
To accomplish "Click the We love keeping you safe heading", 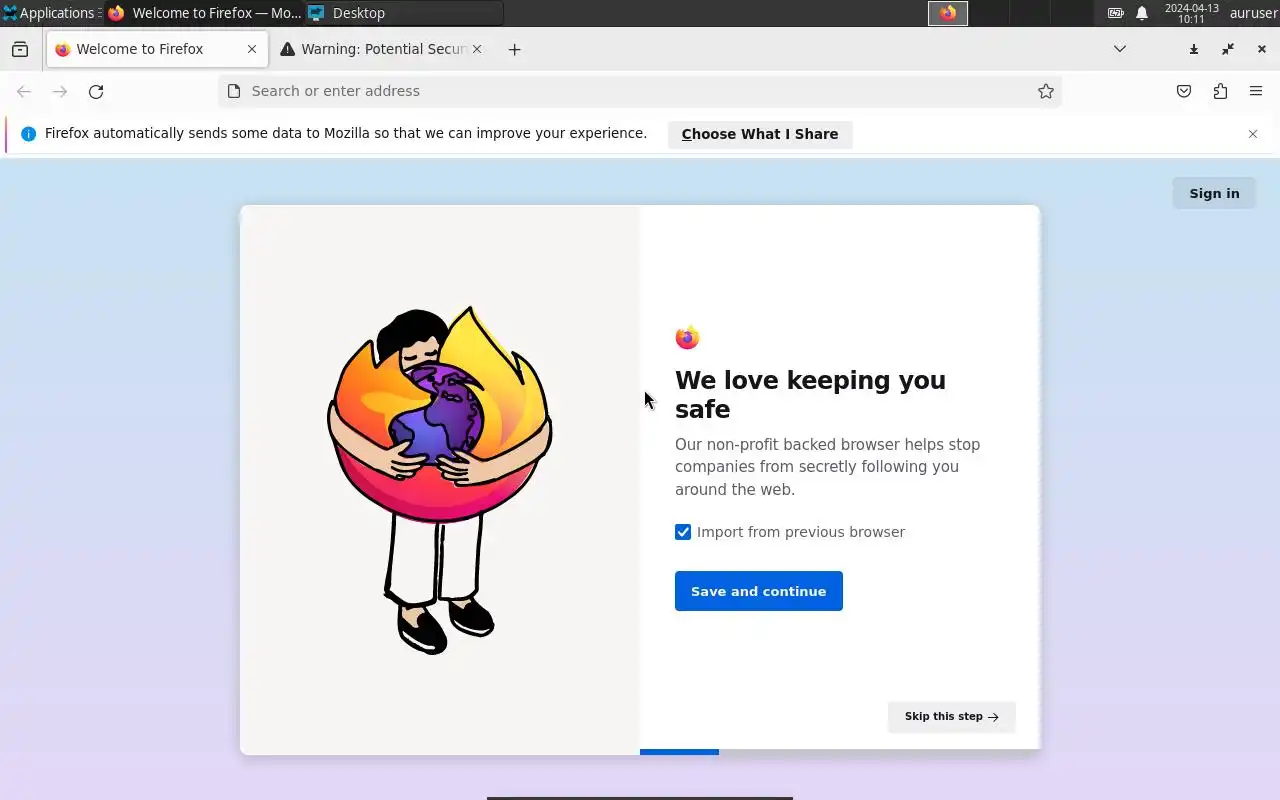I will 810,395.
